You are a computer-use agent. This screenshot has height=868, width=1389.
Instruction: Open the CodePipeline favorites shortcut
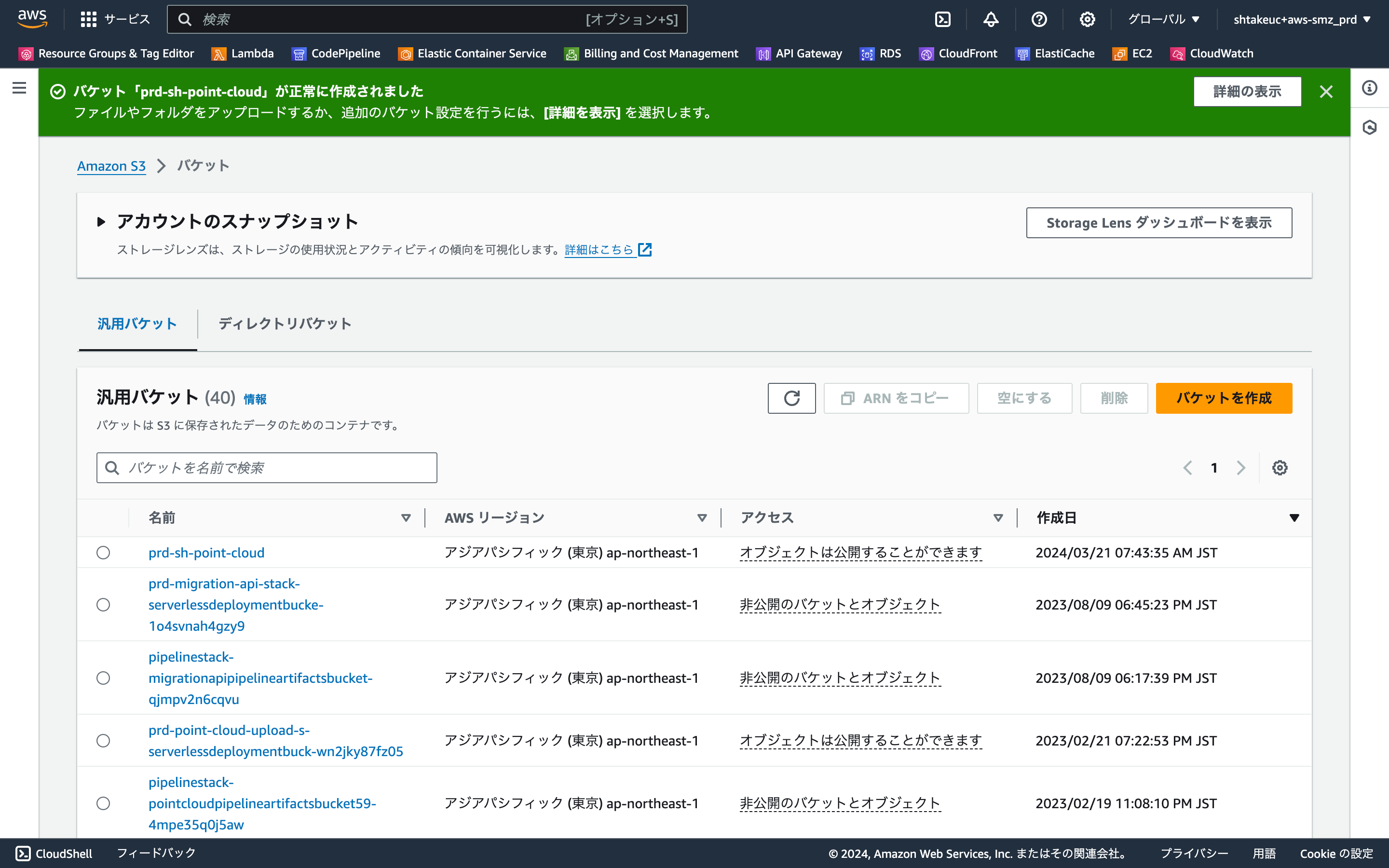click(345, 54)
